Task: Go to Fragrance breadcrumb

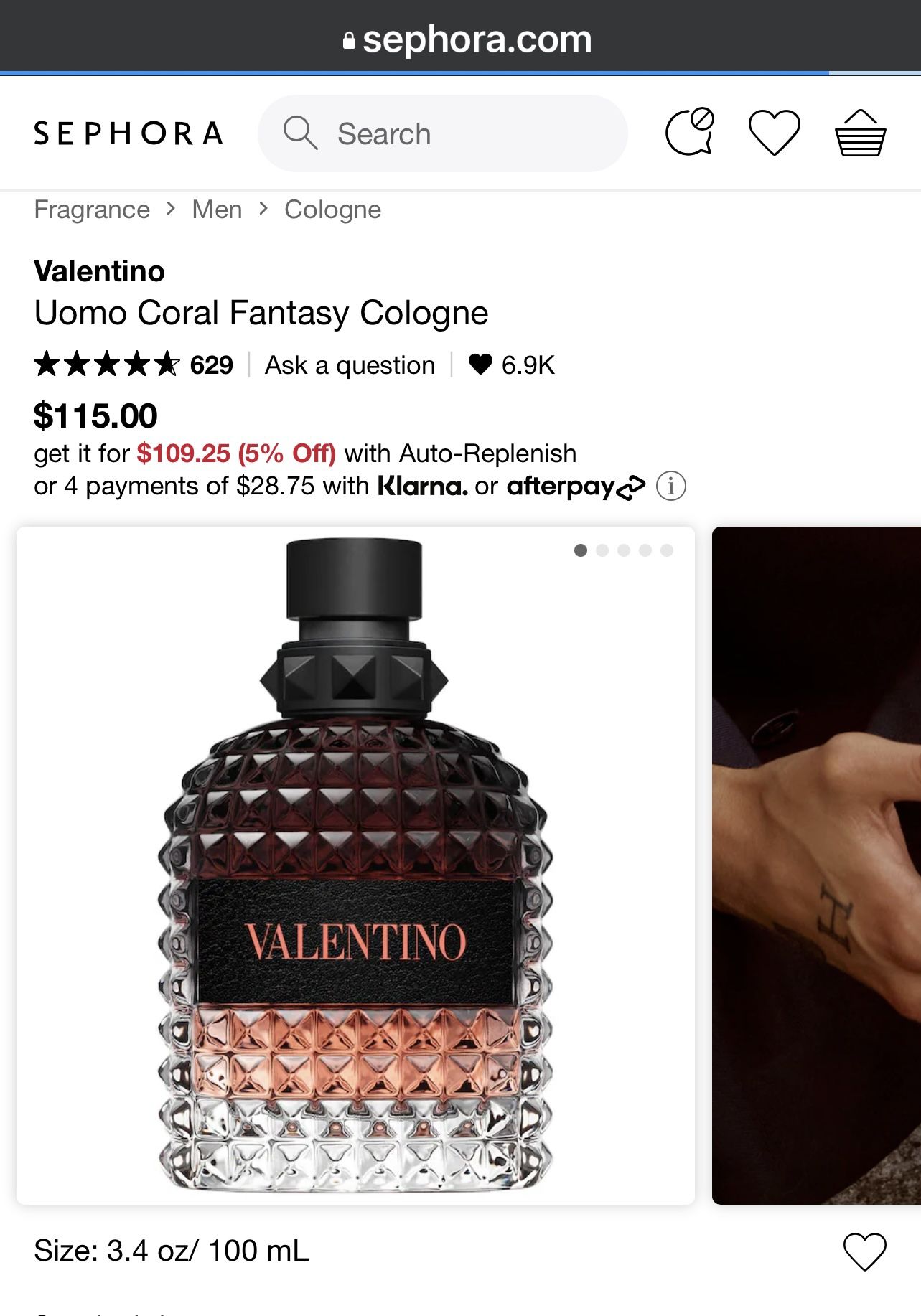Action: (x=92, y=210)
